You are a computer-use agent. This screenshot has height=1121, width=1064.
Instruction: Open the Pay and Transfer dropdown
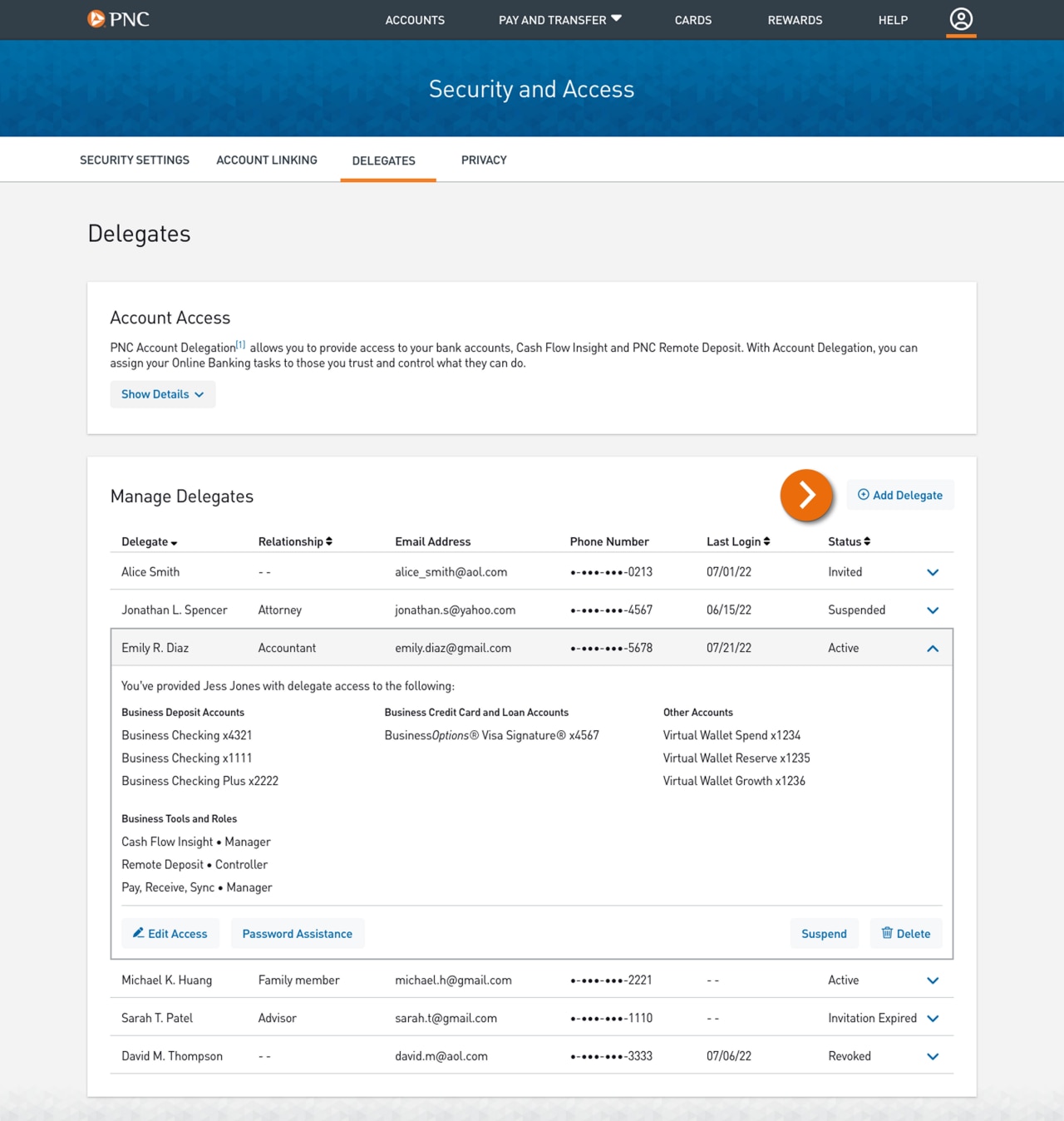[559, 20]
